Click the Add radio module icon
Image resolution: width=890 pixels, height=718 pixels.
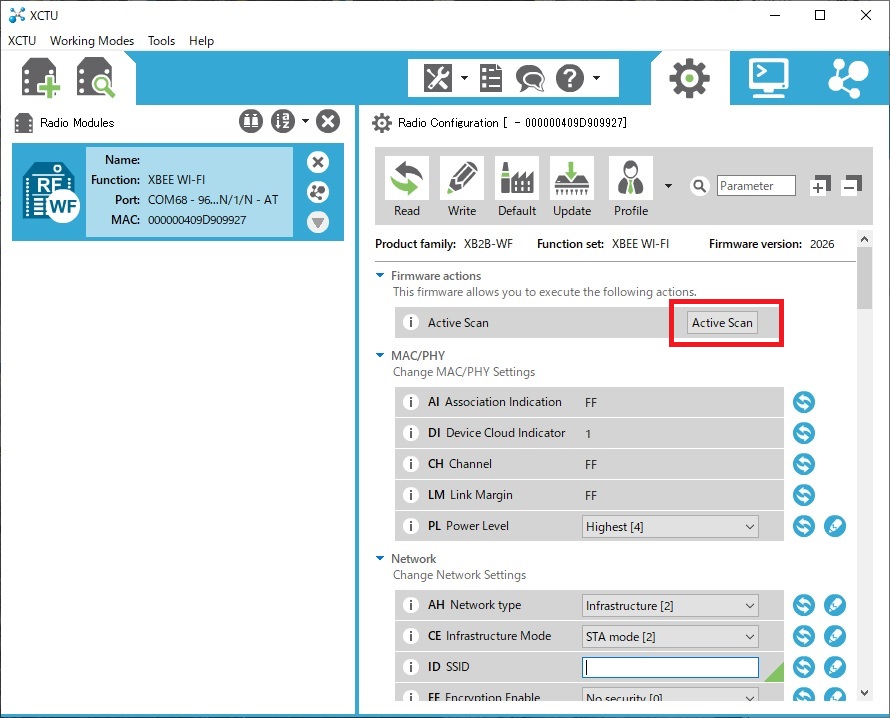[x=40, y=78]
